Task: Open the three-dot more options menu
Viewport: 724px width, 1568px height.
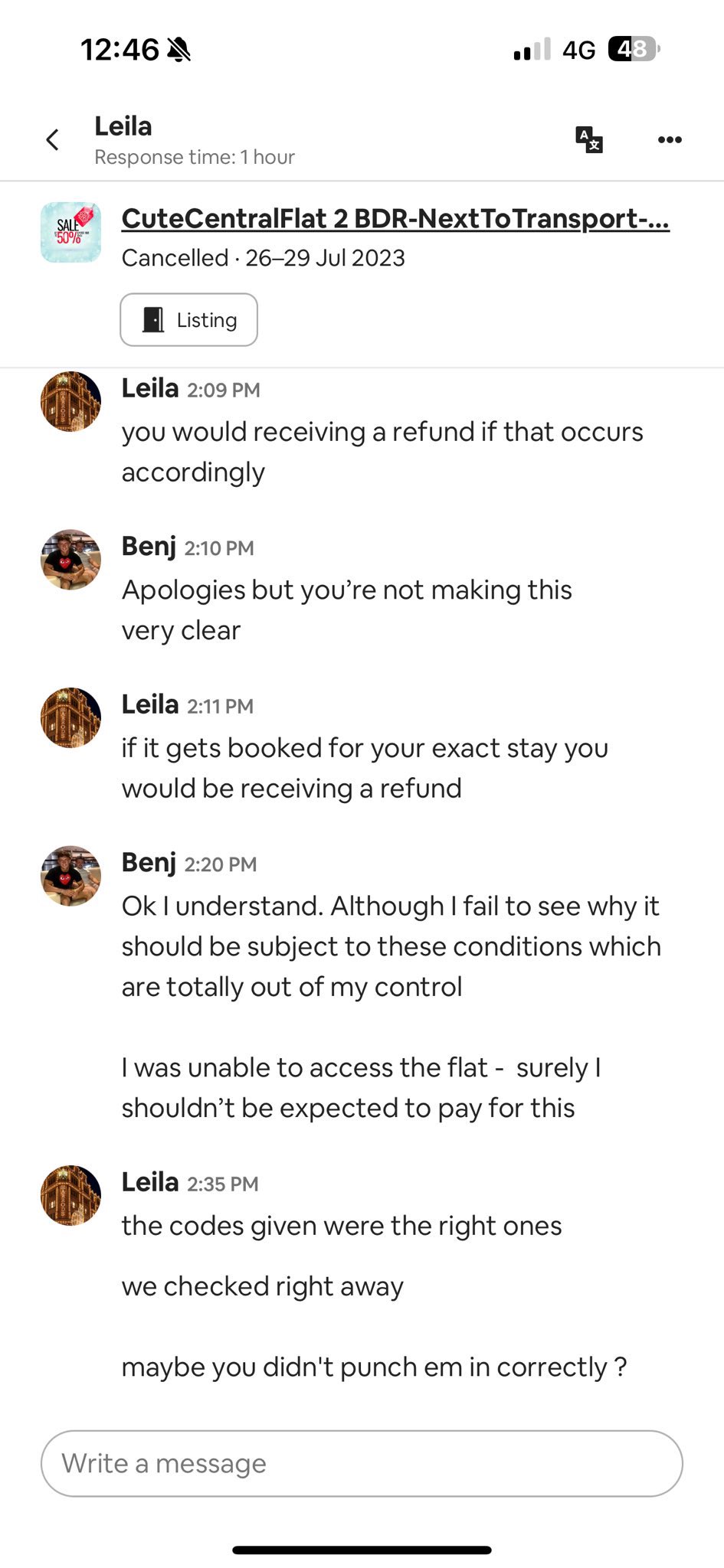Action: [x=670, y=140]
